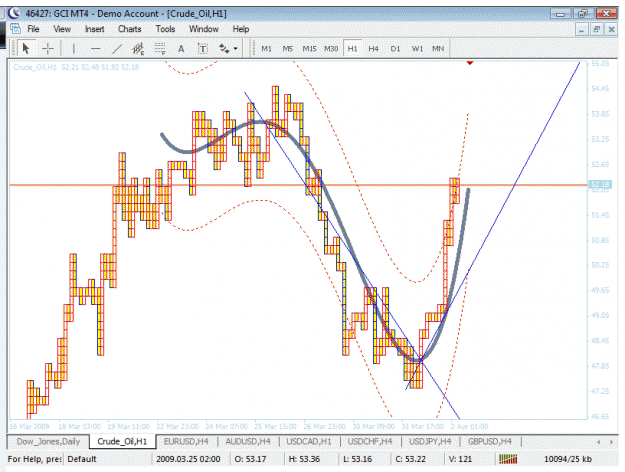The width and height of the screenshot is (625, 472).
Task: Open the Insert menu
Action: point(94,29)
